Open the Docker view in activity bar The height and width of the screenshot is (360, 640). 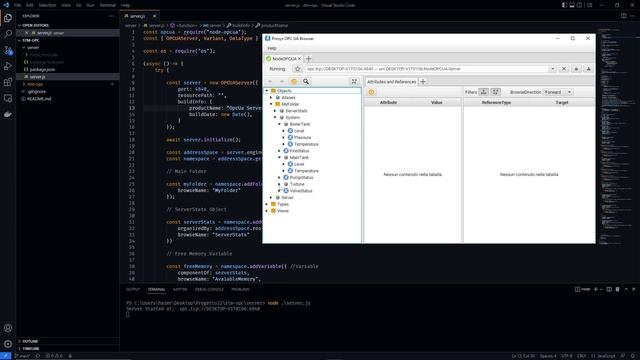click(8, 114)
